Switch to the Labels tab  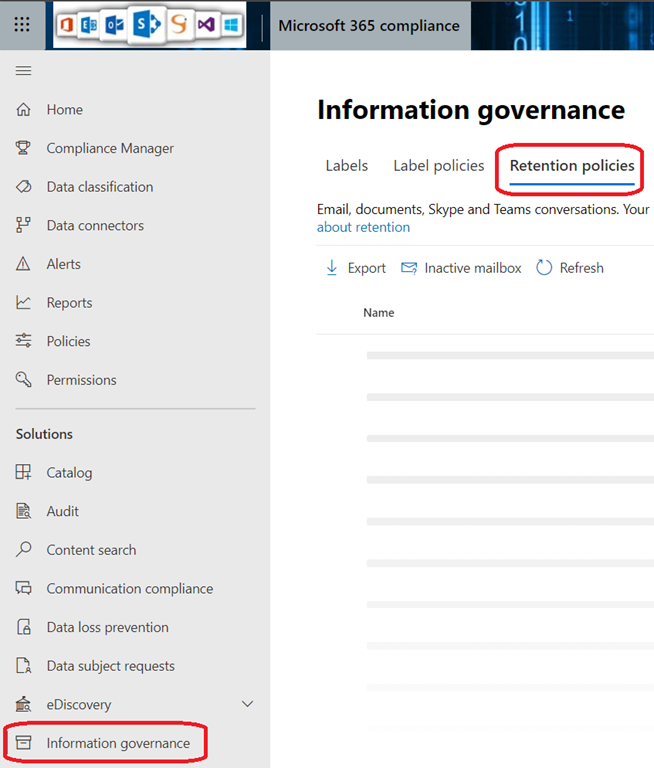346,166
